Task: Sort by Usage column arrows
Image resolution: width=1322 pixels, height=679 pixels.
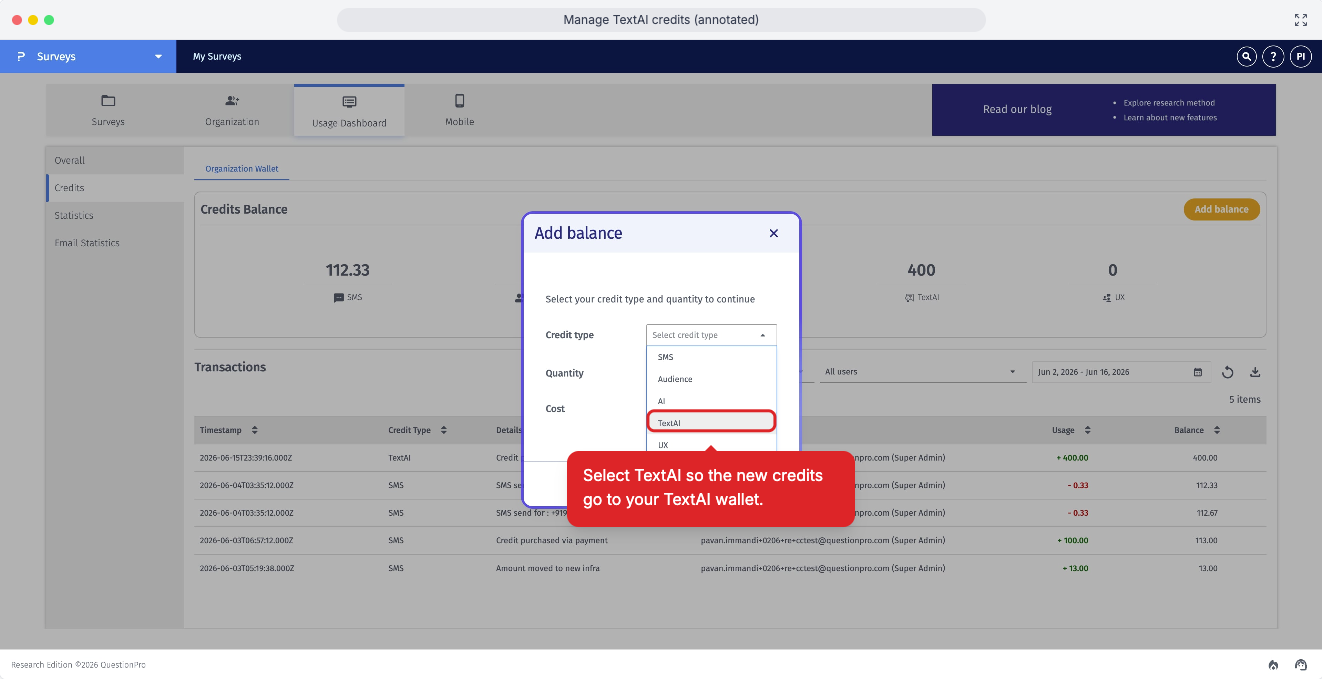Action: click(x=1087, y=430)
